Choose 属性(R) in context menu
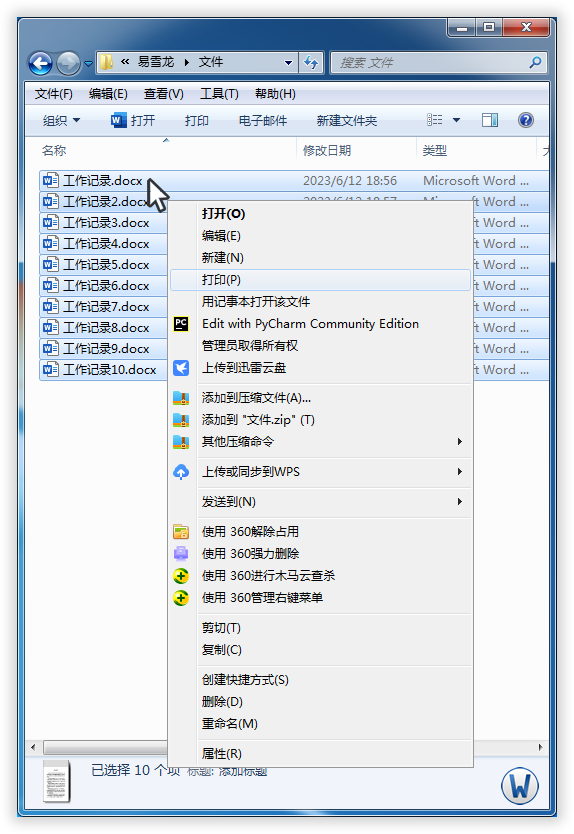This screenshot has width=574, height=834. pyautogui.click(x=320, y=754)
